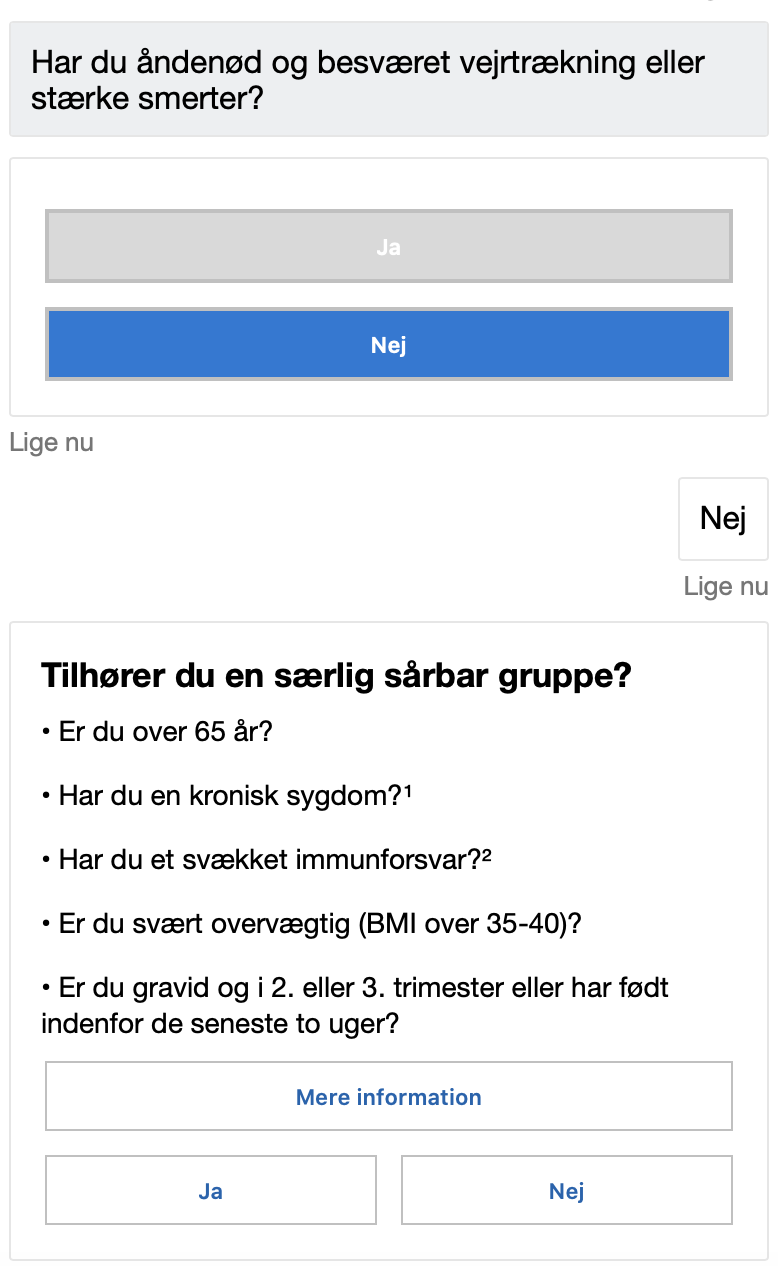Answer Nej to the særlig sårbar gruppe question
This screenshot has height=1266, width=778.
coord(566,1190)
